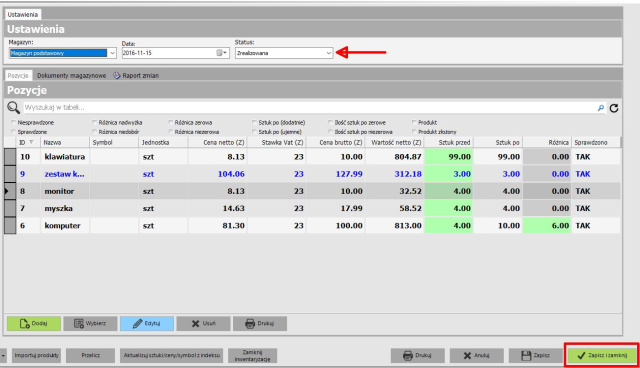Click the 99.00 Sztuk przed green cell
The height and width of the screenshot is (368, 640).
tap(449, 157)
